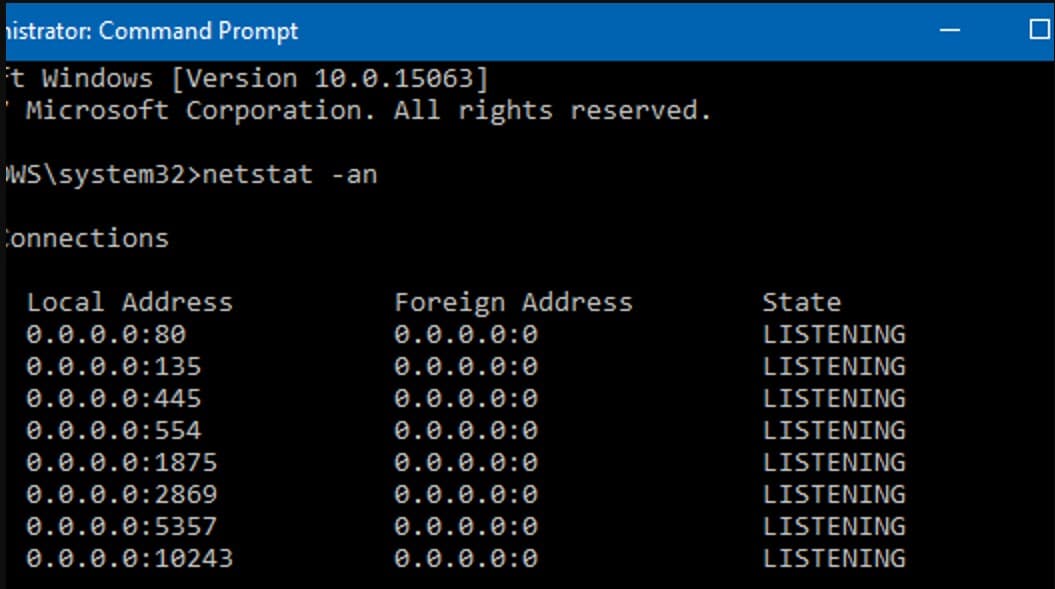The width and height of the screenshot is (1055, 589).
Task: Click local address 0.0.0.0:554
Action: coord(114,431)
